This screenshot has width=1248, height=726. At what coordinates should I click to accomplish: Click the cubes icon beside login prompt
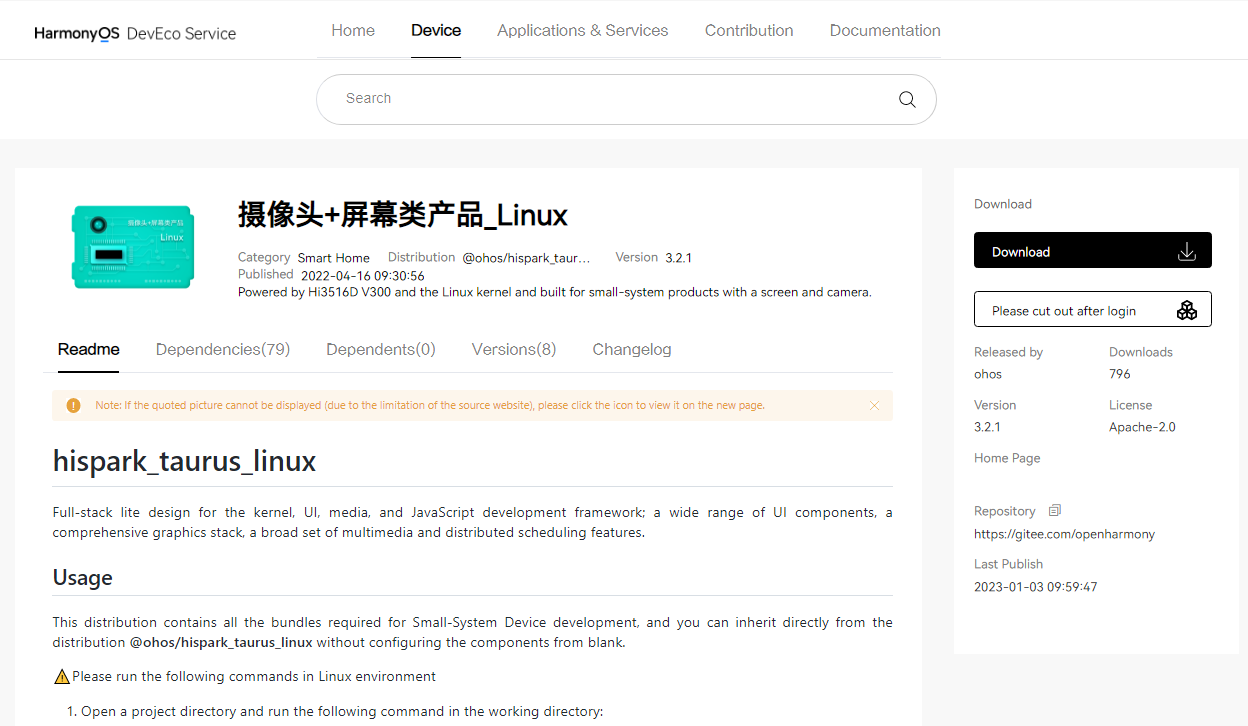[1186, 310]
